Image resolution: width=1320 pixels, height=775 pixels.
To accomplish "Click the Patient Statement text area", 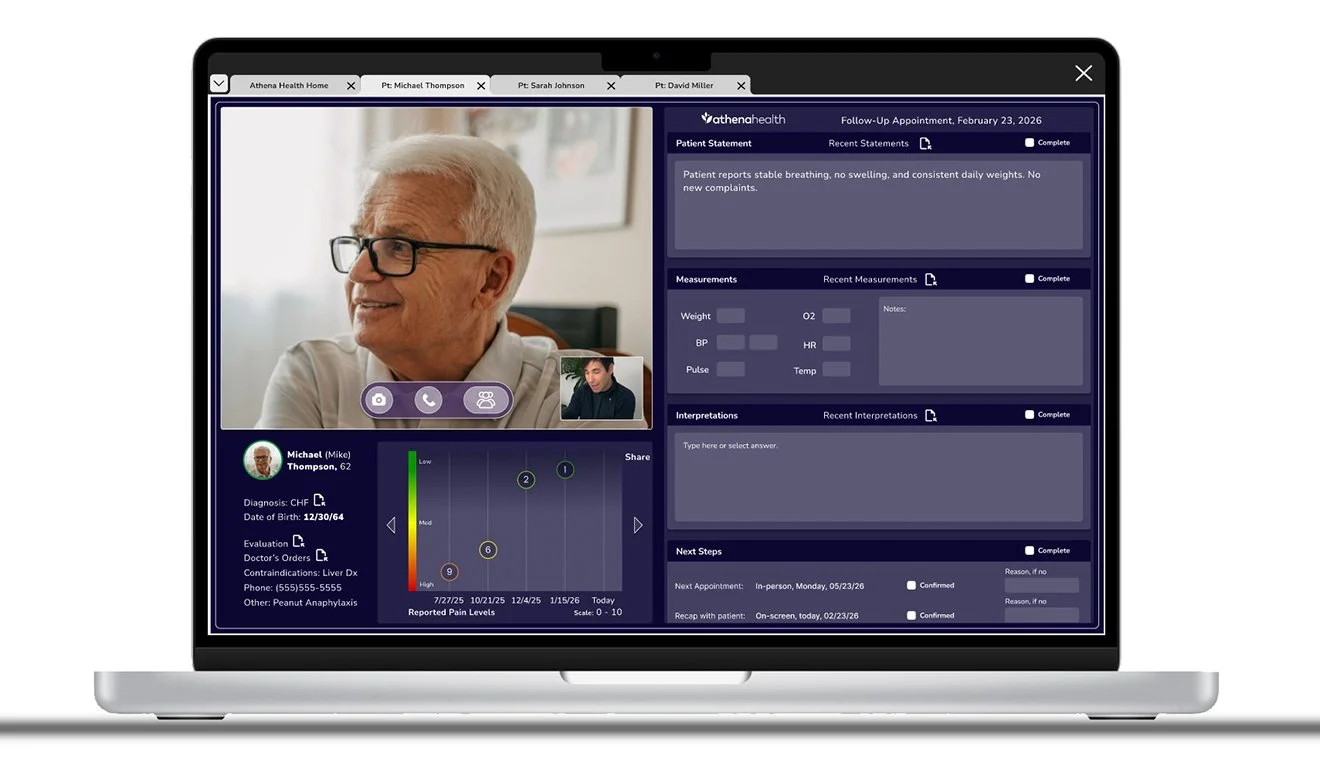I will (878, 205).
